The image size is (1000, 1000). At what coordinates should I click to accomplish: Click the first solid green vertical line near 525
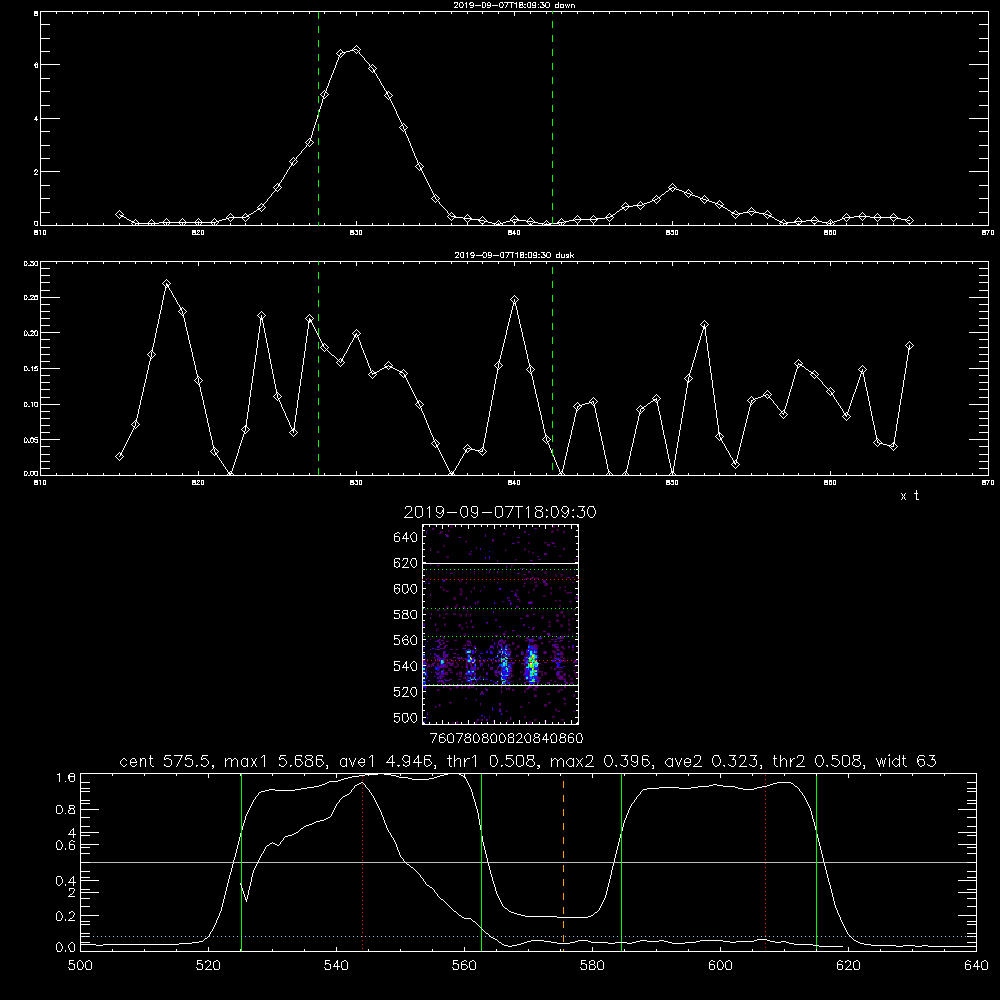click(x=241, y=861)
